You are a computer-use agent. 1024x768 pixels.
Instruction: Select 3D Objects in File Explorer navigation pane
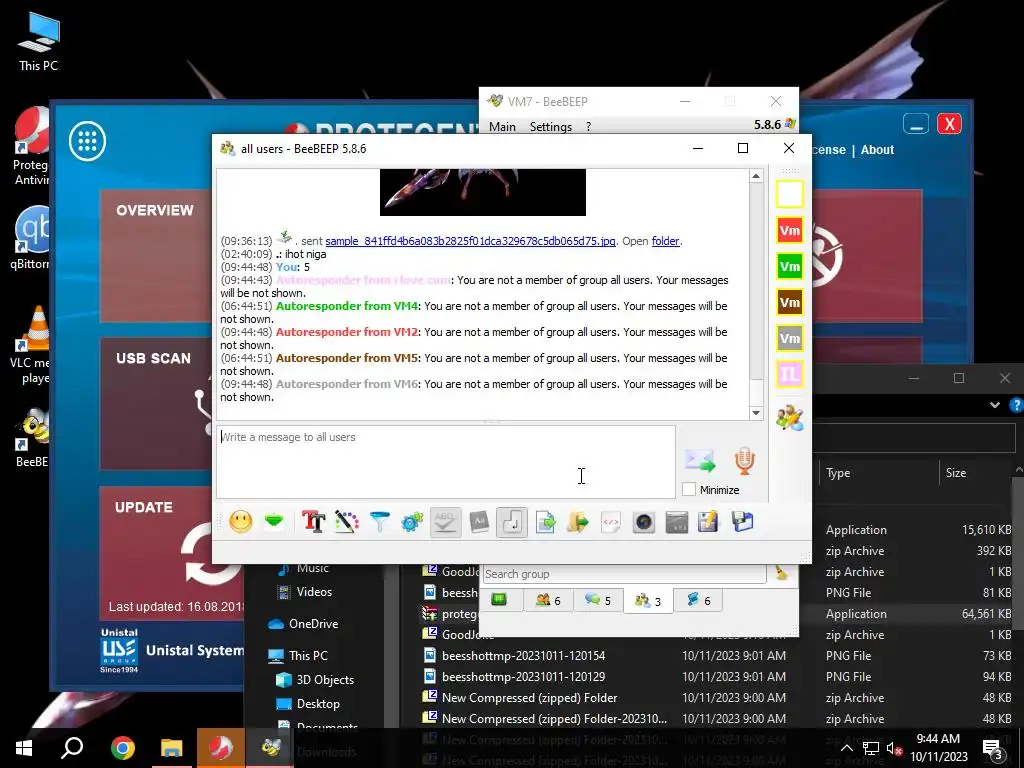click(325, 680)
